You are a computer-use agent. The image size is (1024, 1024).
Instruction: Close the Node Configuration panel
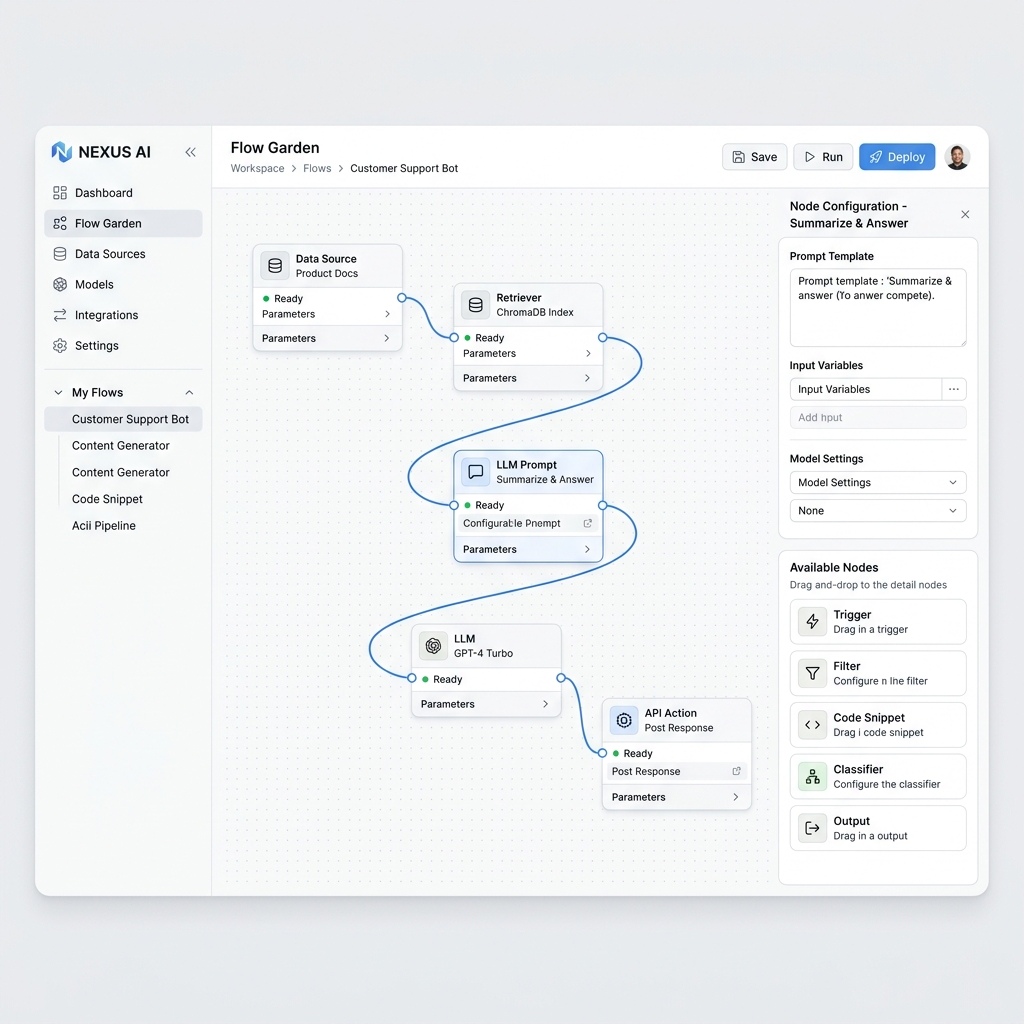click(965, 214)
